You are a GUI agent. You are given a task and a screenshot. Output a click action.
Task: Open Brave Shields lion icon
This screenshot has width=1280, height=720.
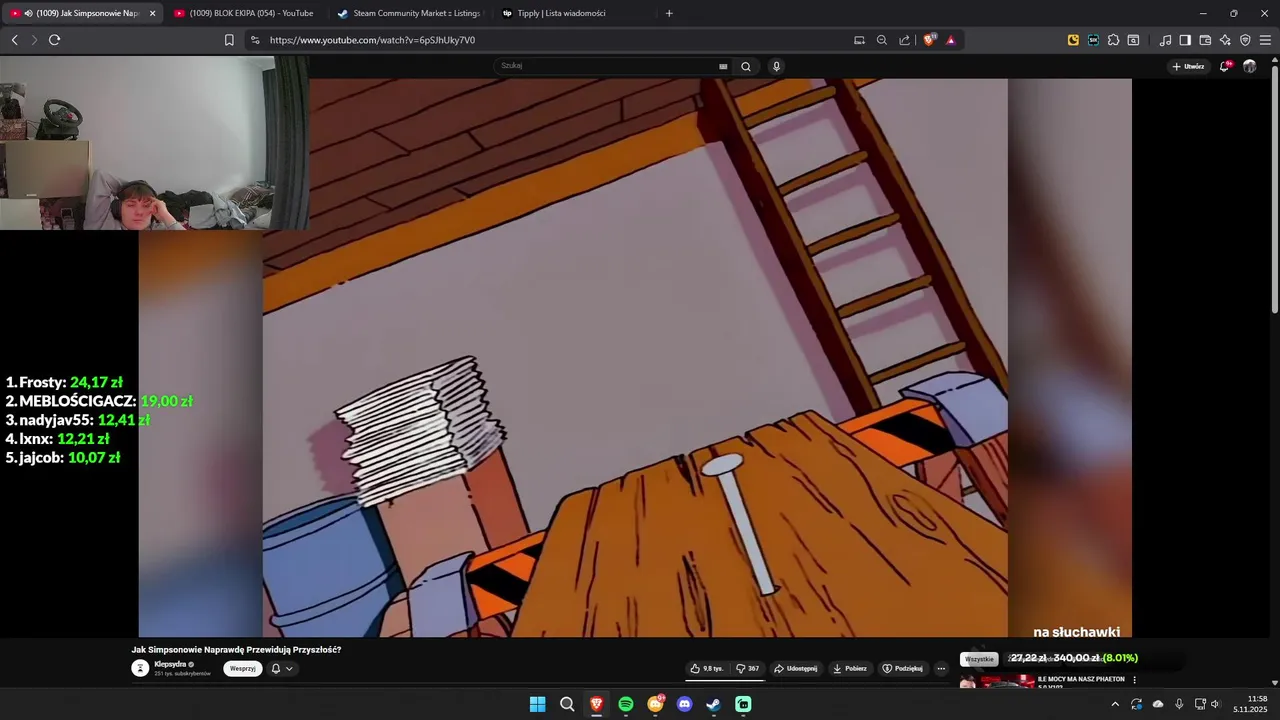(x=929, y=40)
